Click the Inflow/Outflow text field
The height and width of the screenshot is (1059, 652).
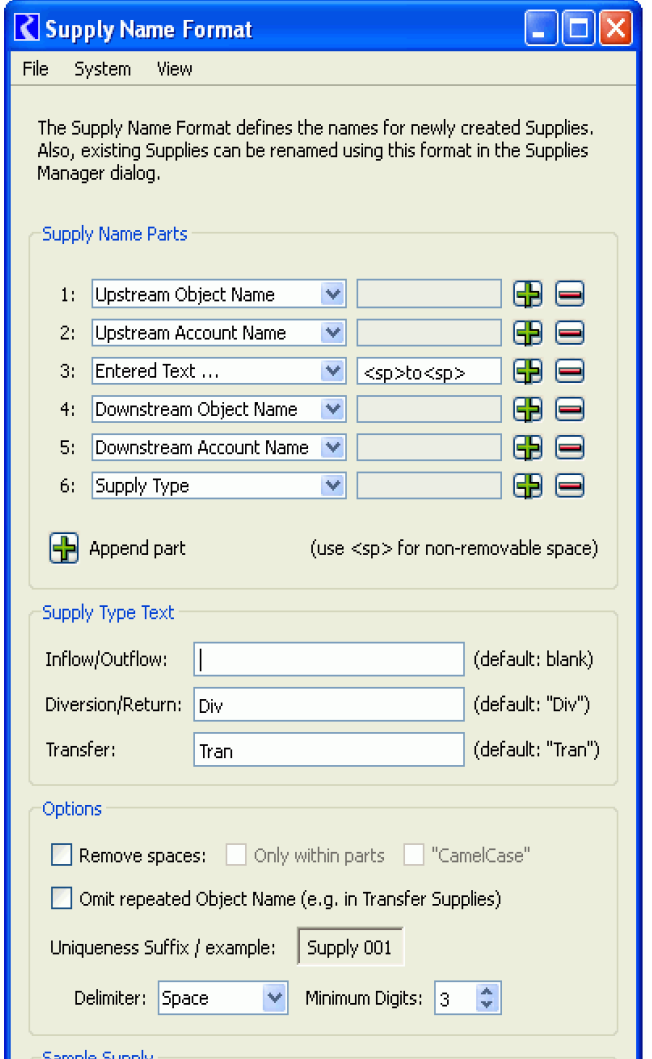click(x=329, y=660)
